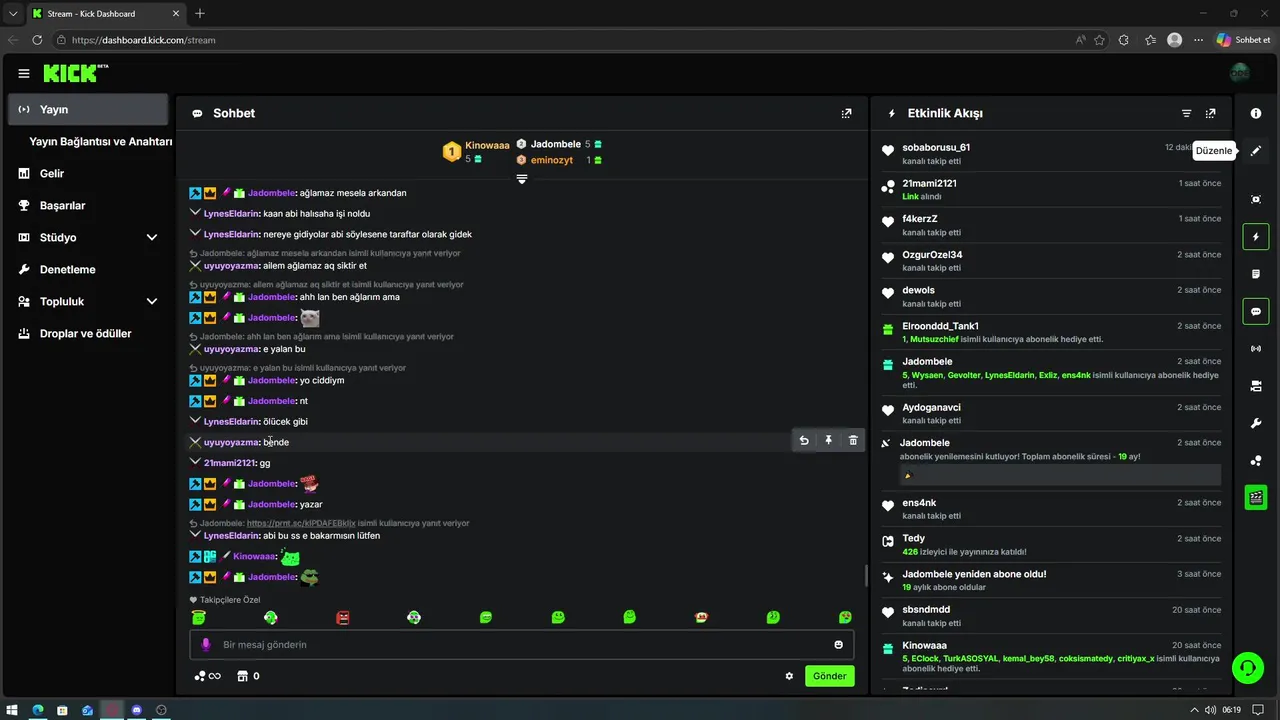
Task: Click top gifter Kinowaaa on the leaderboard
Action: [487, 145]
